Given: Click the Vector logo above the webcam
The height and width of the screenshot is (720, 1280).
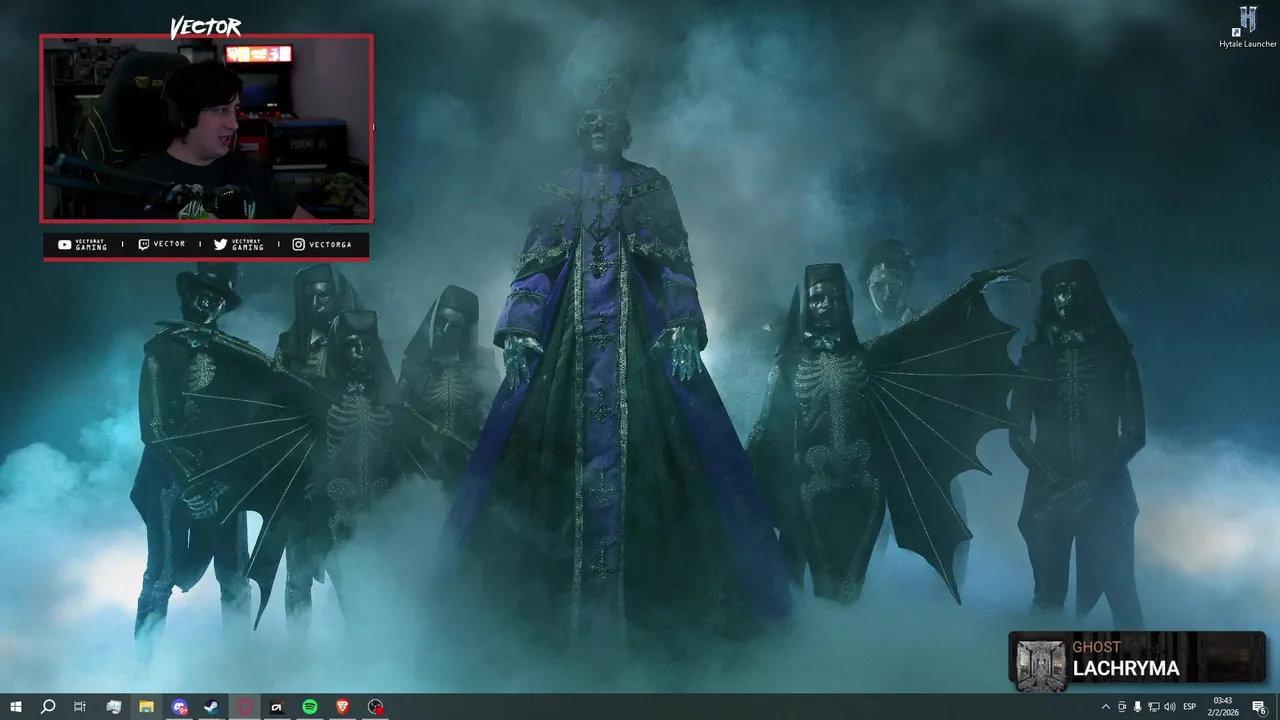Looking at the screenshot, I should [x=206, y=27].
